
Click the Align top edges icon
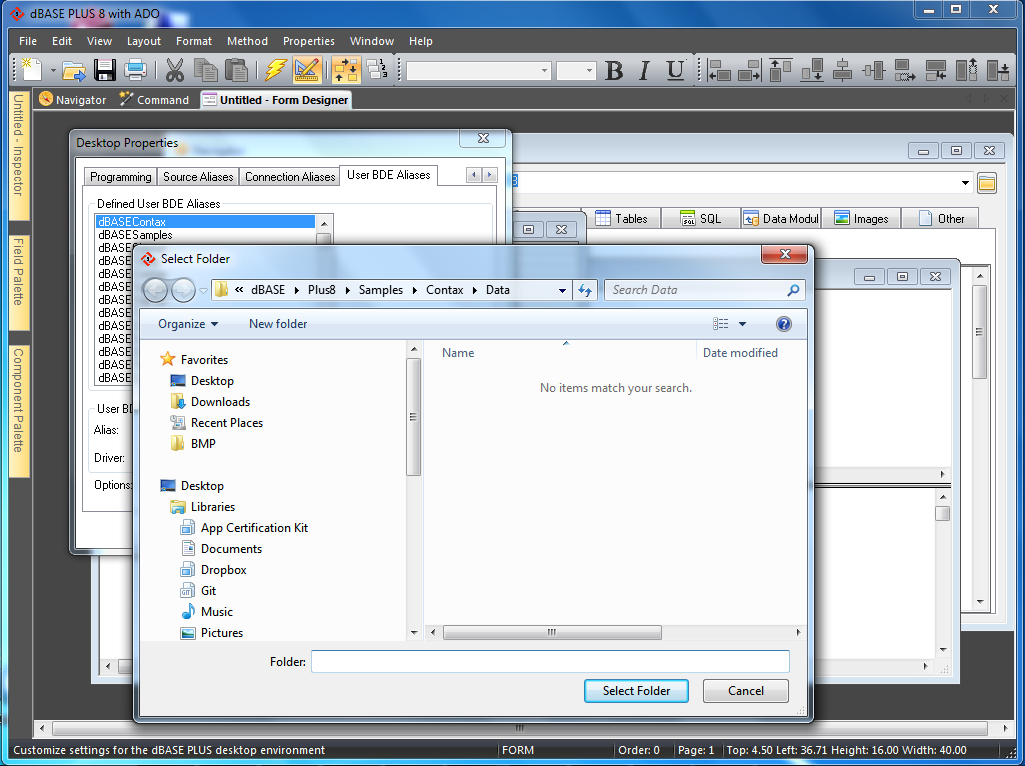[780, 70]
